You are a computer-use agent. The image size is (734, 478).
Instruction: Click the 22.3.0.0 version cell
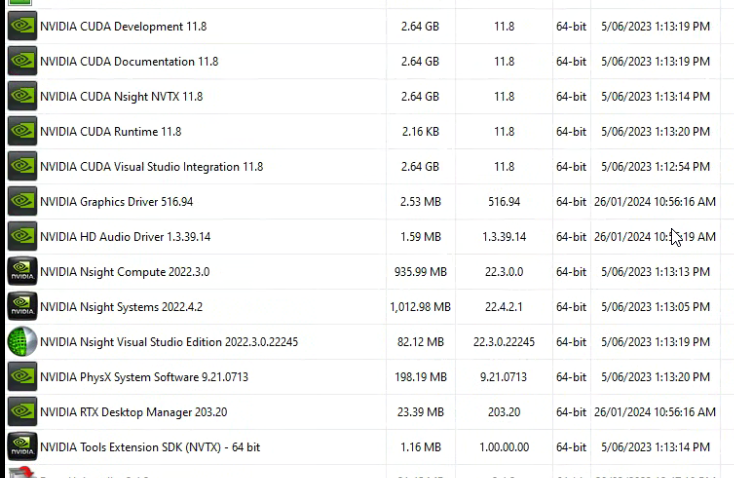click(504, 272)
